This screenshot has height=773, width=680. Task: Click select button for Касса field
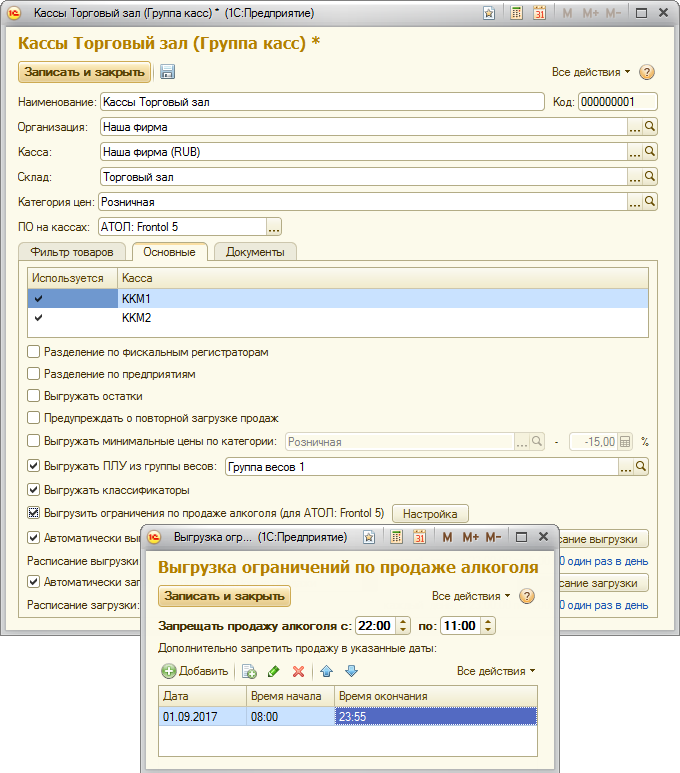tap(635, 151)
